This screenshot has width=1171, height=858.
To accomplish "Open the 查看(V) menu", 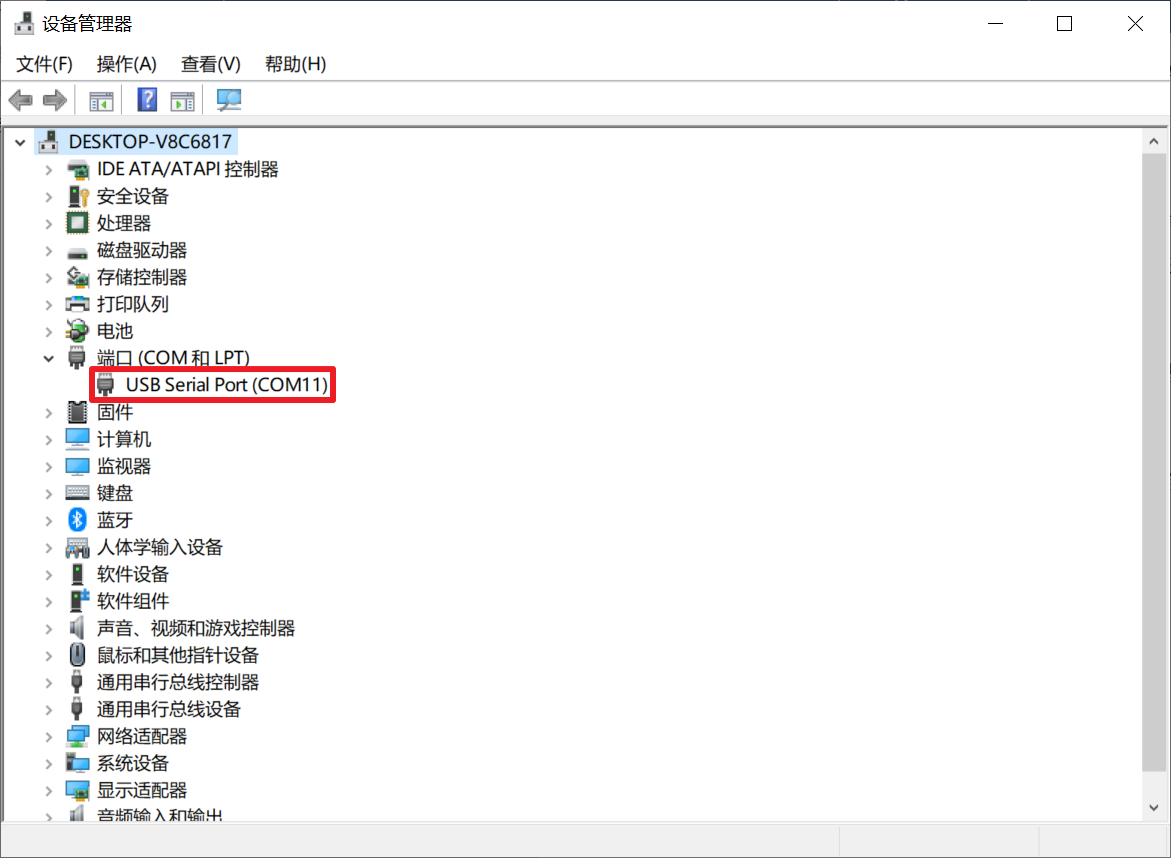I will tap(210, 64).
